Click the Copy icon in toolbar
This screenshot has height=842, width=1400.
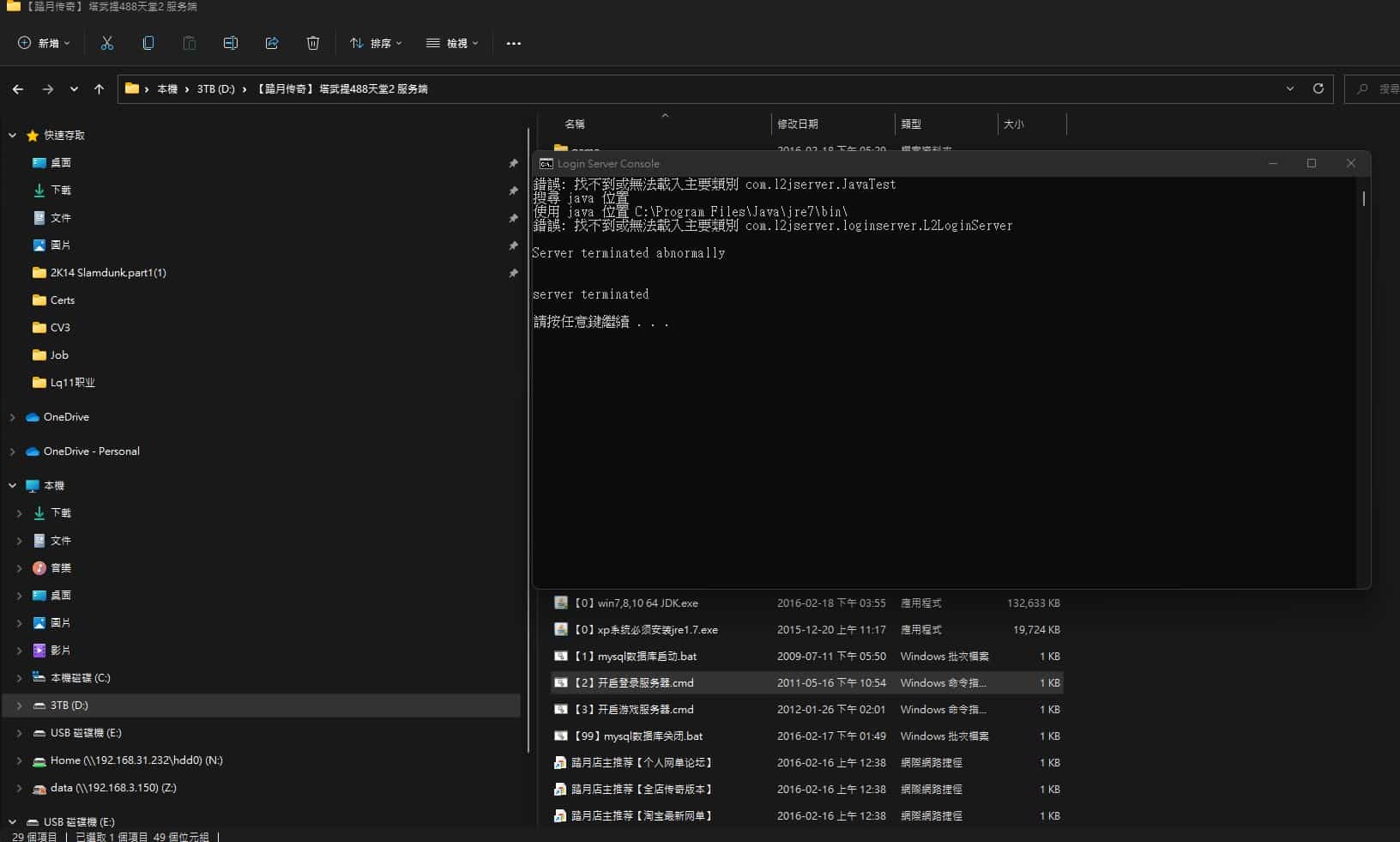pos(148,43)
